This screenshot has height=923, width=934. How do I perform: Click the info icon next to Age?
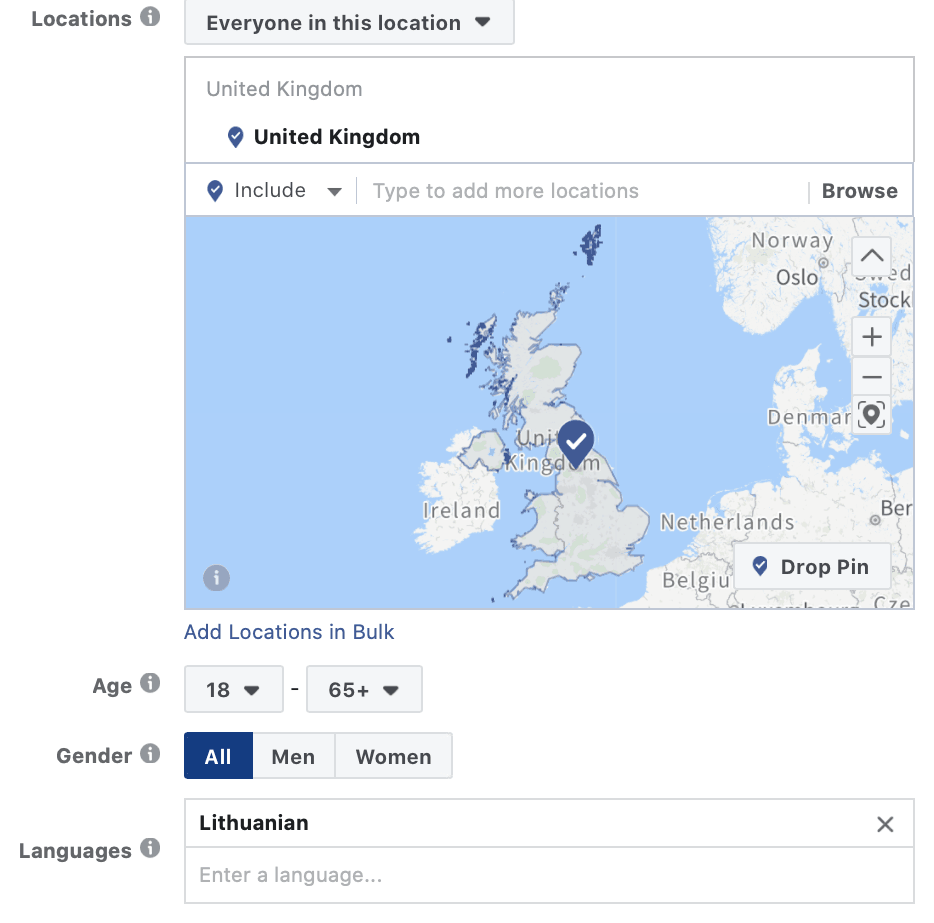point(150,684)
